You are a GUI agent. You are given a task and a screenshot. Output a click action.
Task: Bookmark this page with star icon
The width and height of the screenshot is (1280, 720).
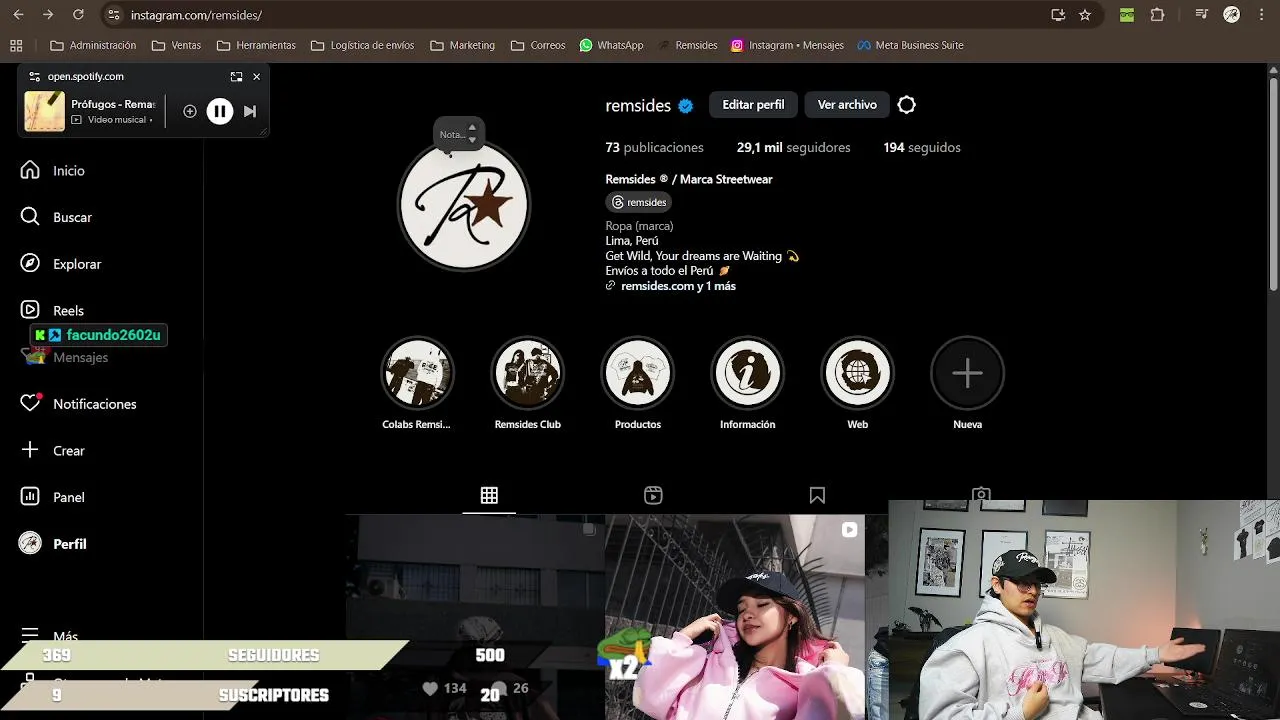click(x=1085, y=15)
